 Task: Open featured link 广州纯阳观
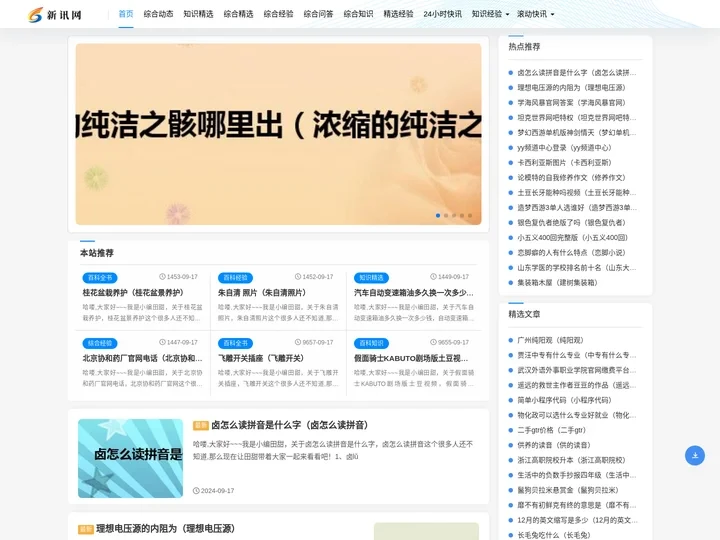[x=550, y=340]
